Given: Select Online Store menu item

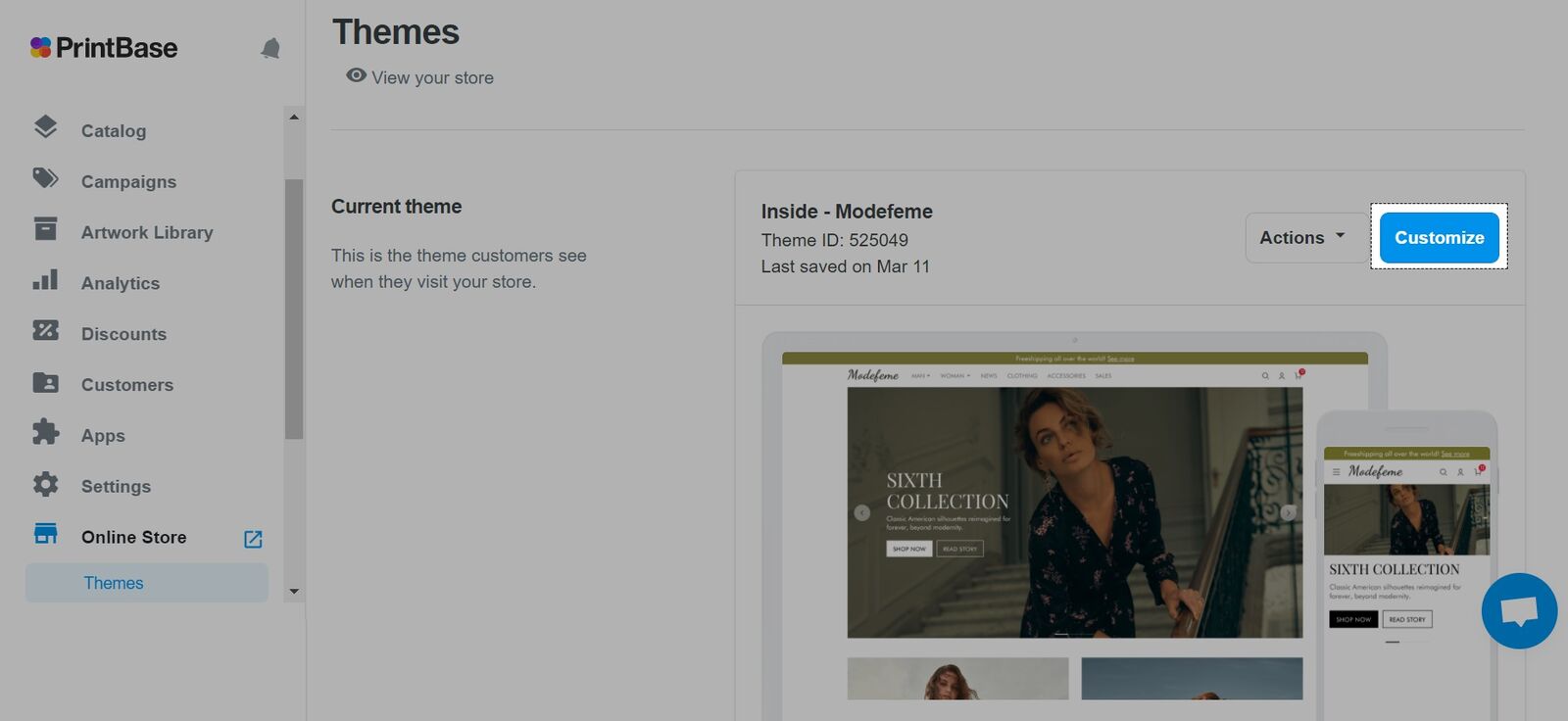Looking at the screenshot, I should click(x=133, y=537).
